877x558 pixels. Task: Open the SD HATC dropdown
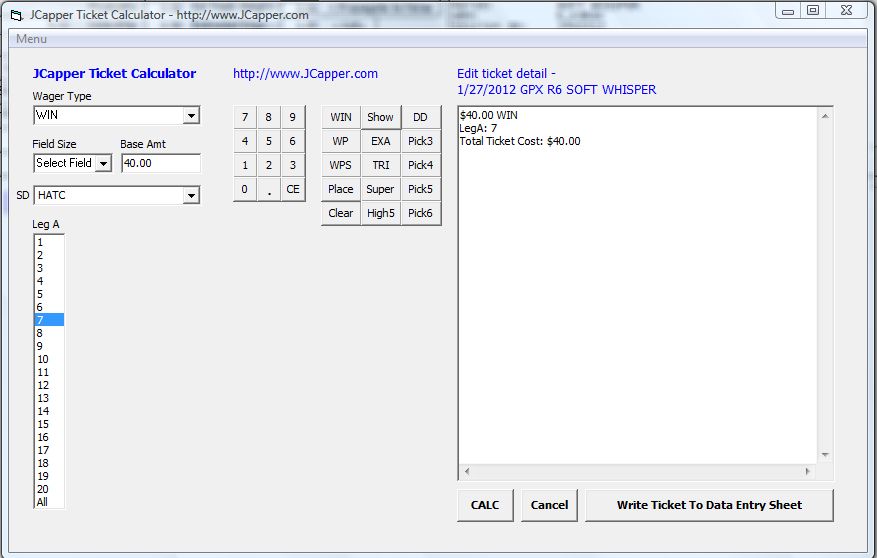tap(191, 196)
